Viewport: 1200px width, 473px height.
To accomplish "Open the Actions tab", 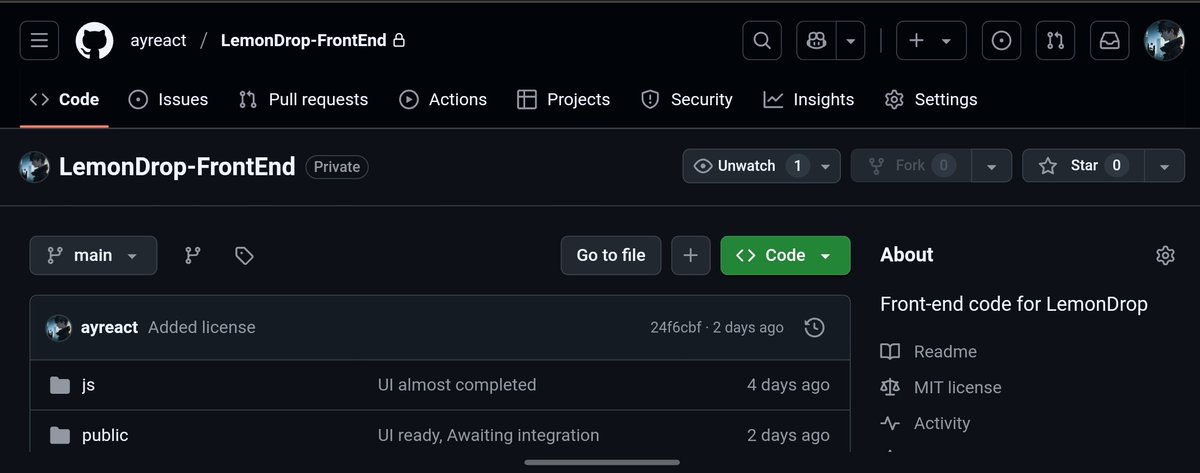I will tap(443, 99).
